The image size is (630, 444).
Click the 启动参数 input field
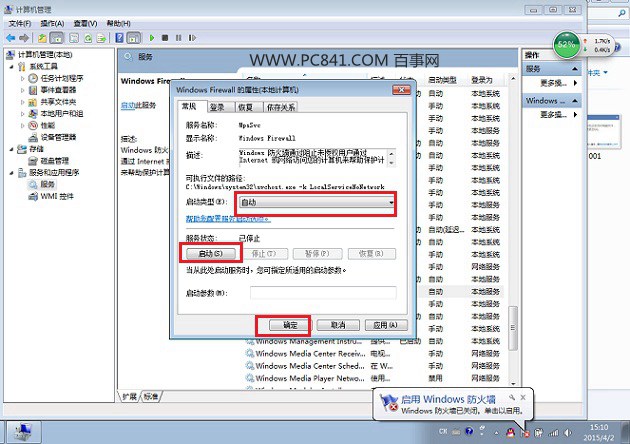tap(323, 293)
